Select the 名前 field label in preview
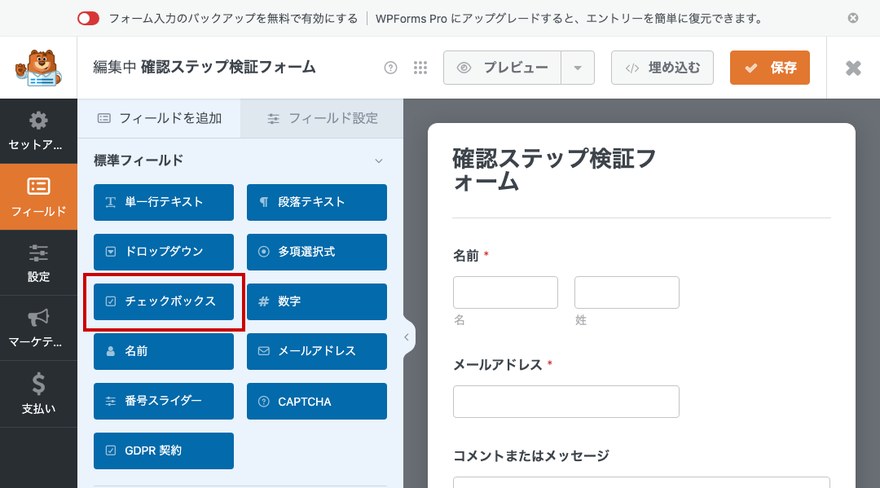The width and height of the screenshot is (880, 488). click(466, 256)
